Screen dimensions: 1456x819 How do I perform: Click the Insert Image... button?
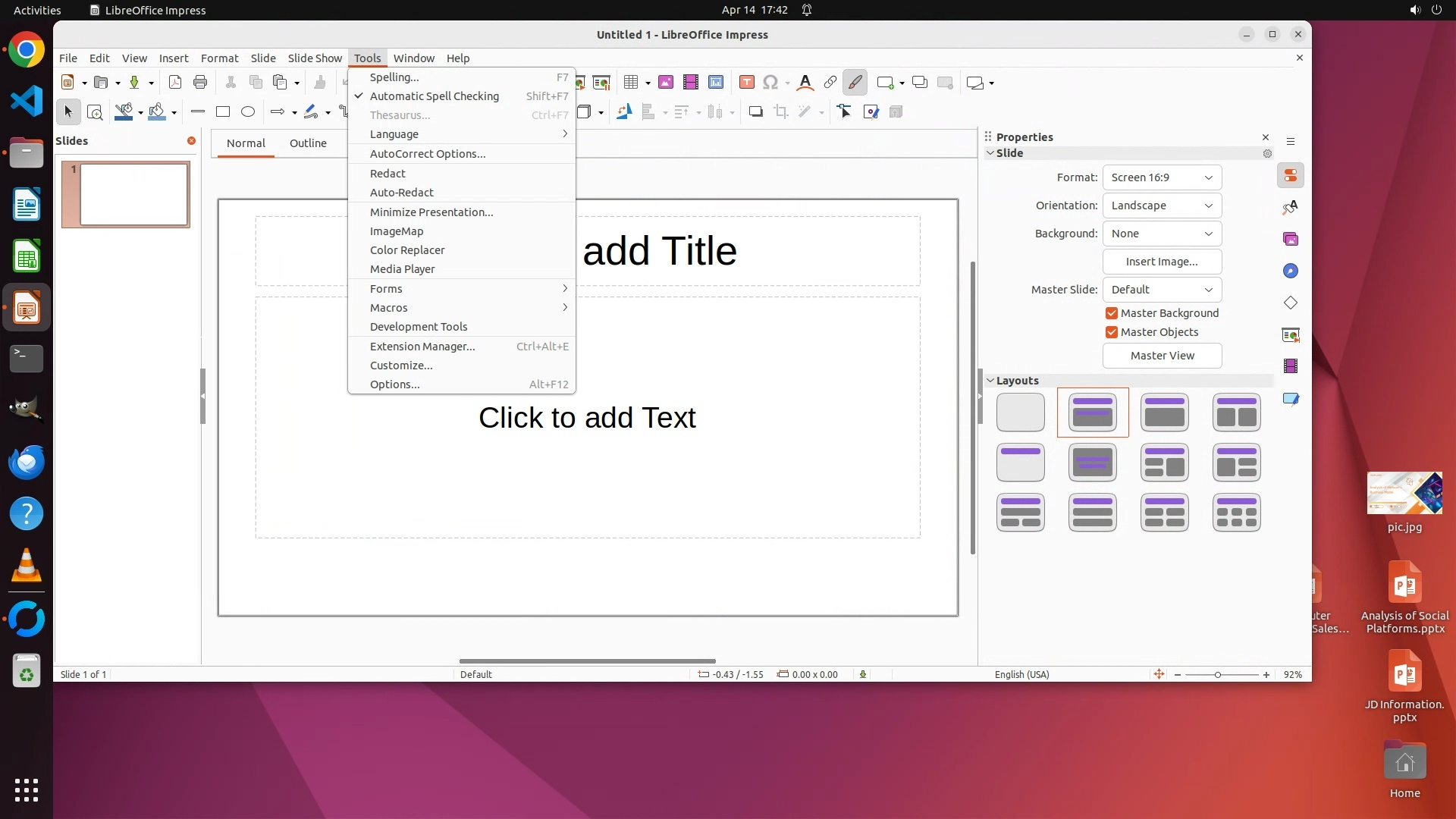coord(1162,262)
